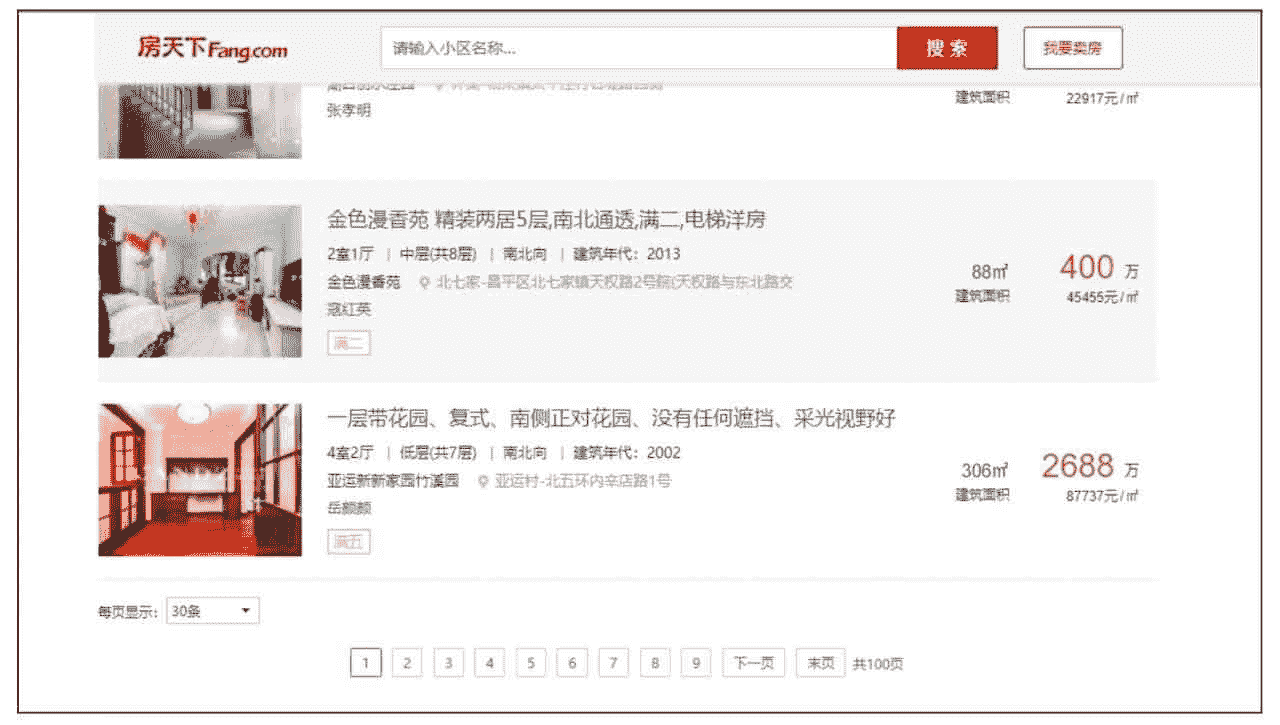This screenshot has height=725, width=1280.
Task: Jump to page 5 of results
Action: click(x=530, y=663)
